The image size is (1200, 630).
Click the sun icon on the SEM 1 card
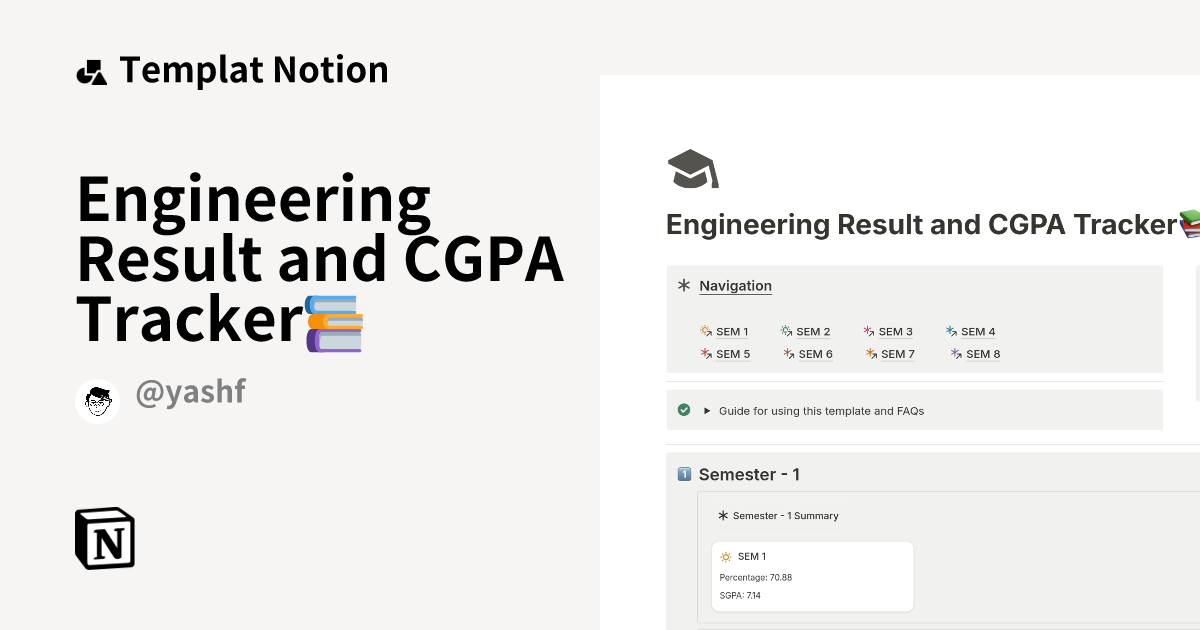726,556
